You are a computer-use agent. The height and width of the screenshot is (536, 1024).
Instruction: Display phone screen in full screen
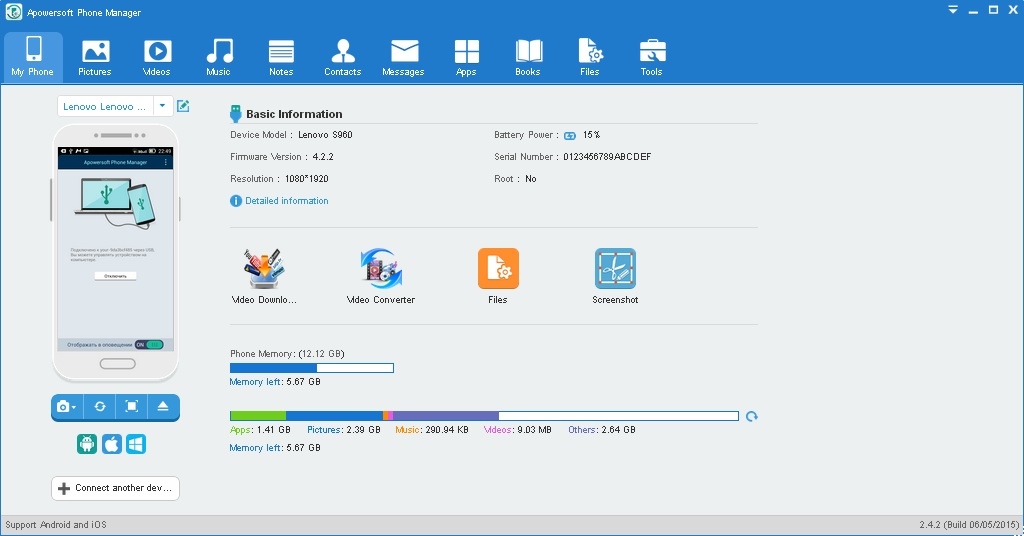pos(132,407)
